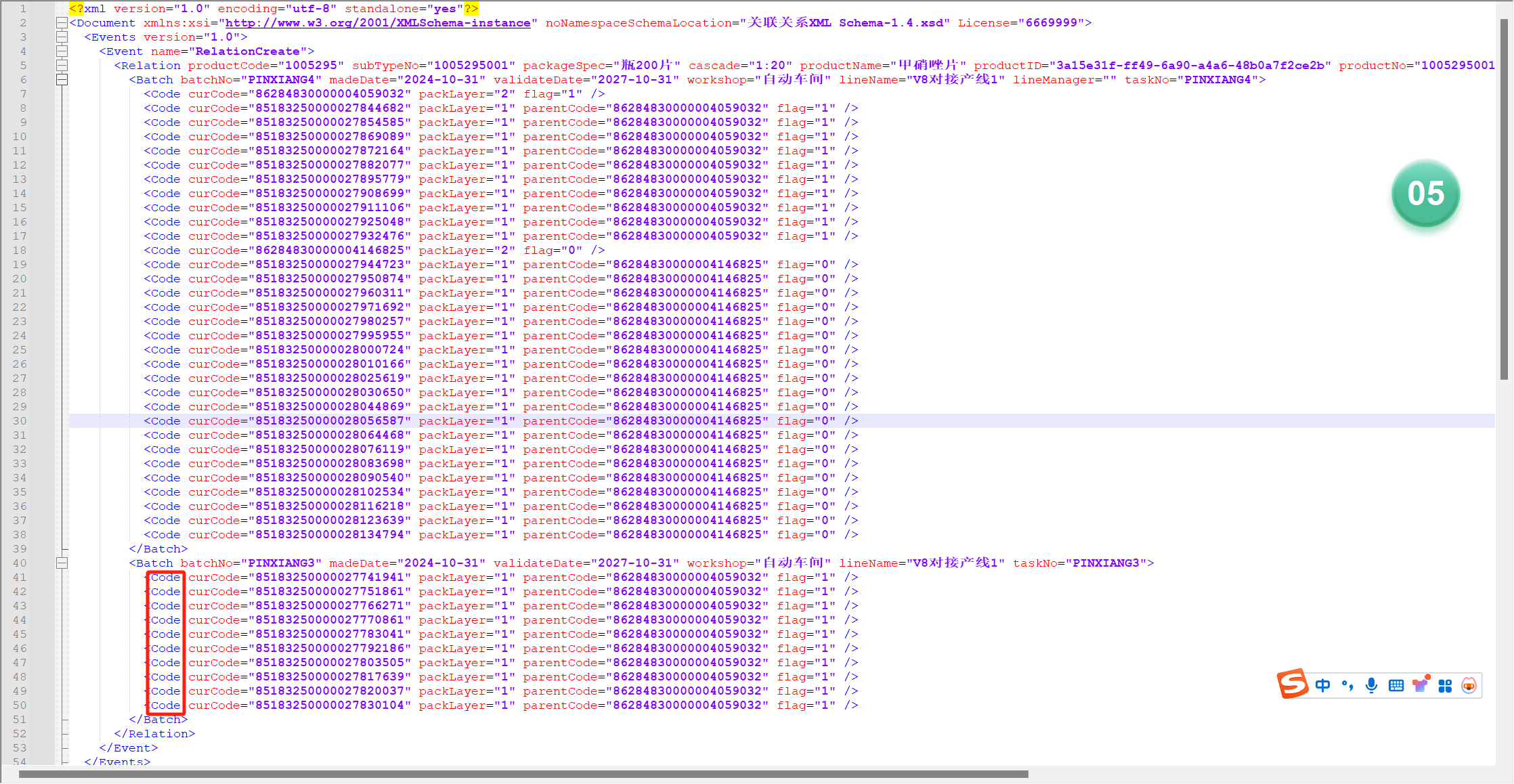
Task: Click the productID value starting 3a15e31f
Action: click(x=1190, y=66)
